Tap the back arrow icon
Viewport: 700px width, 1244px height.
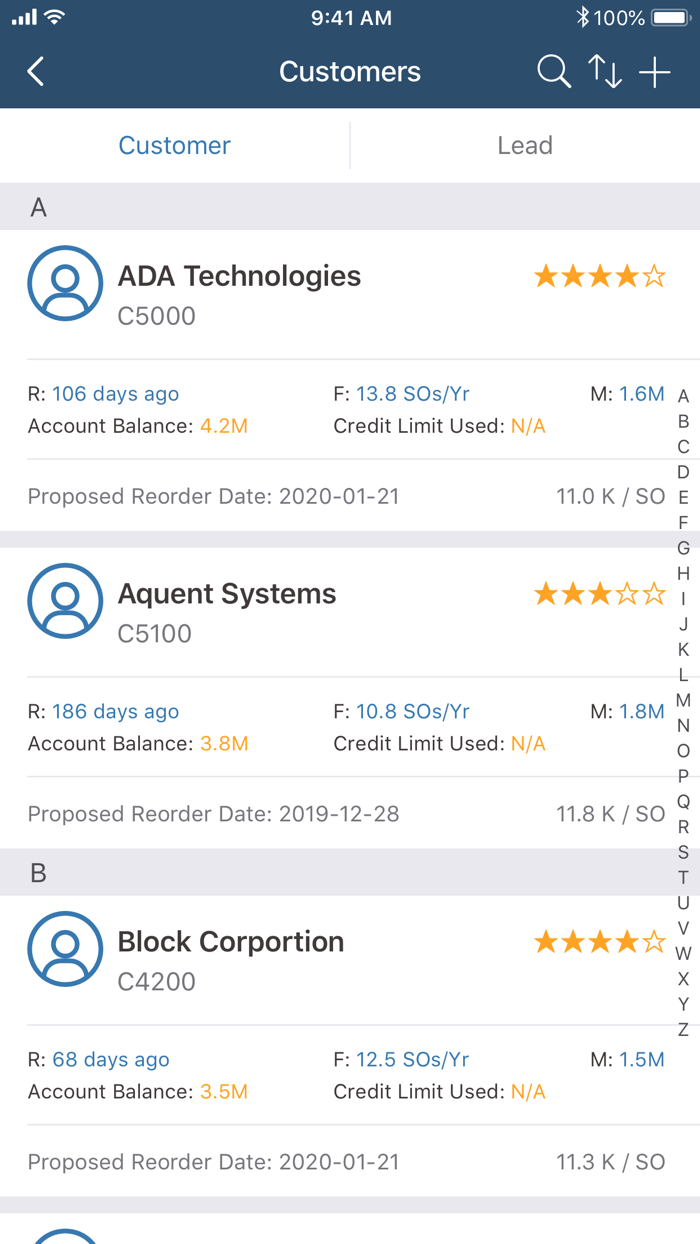[36, 72]
